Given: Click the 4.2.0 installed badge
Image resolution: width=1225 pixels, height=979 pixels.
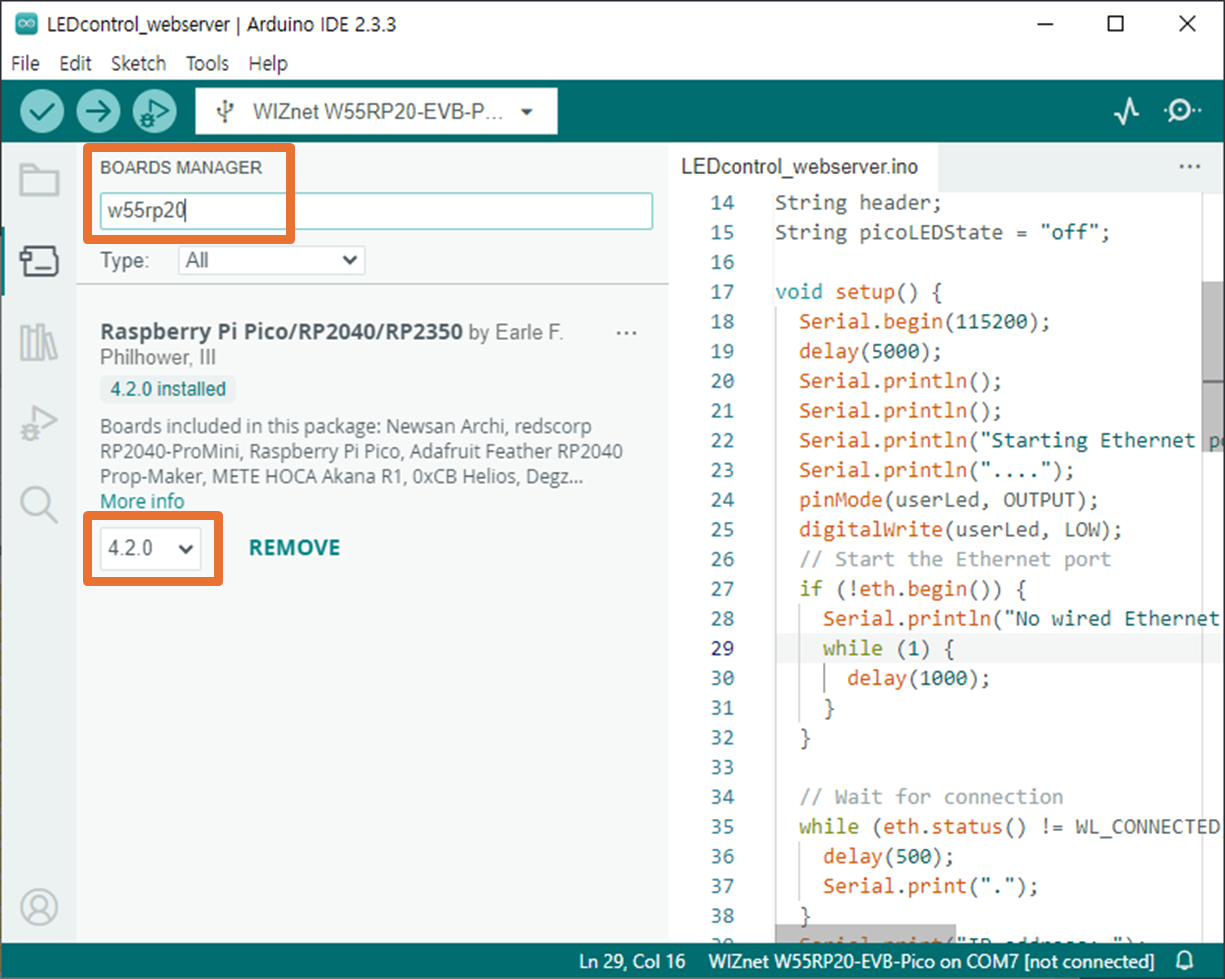Looking at the screenshot, I should [x=168, y=389].
